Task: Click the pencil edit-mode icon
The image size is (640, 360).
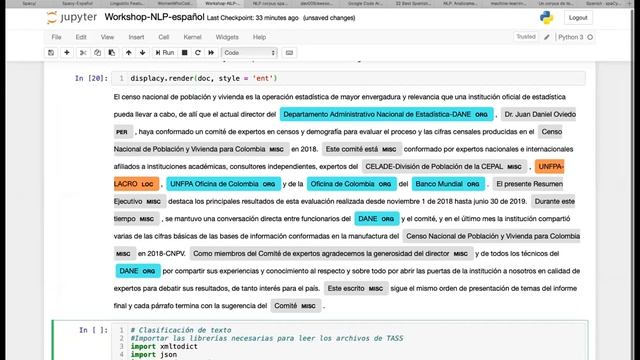Action: (x=547, y=37)
